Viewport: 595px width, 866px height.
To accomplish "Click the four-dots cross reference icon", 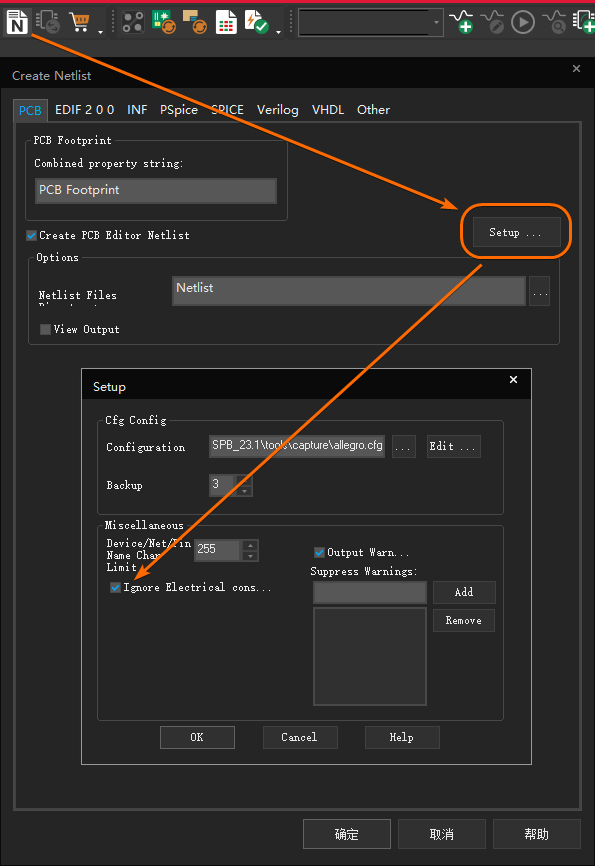I will [133, 22].
